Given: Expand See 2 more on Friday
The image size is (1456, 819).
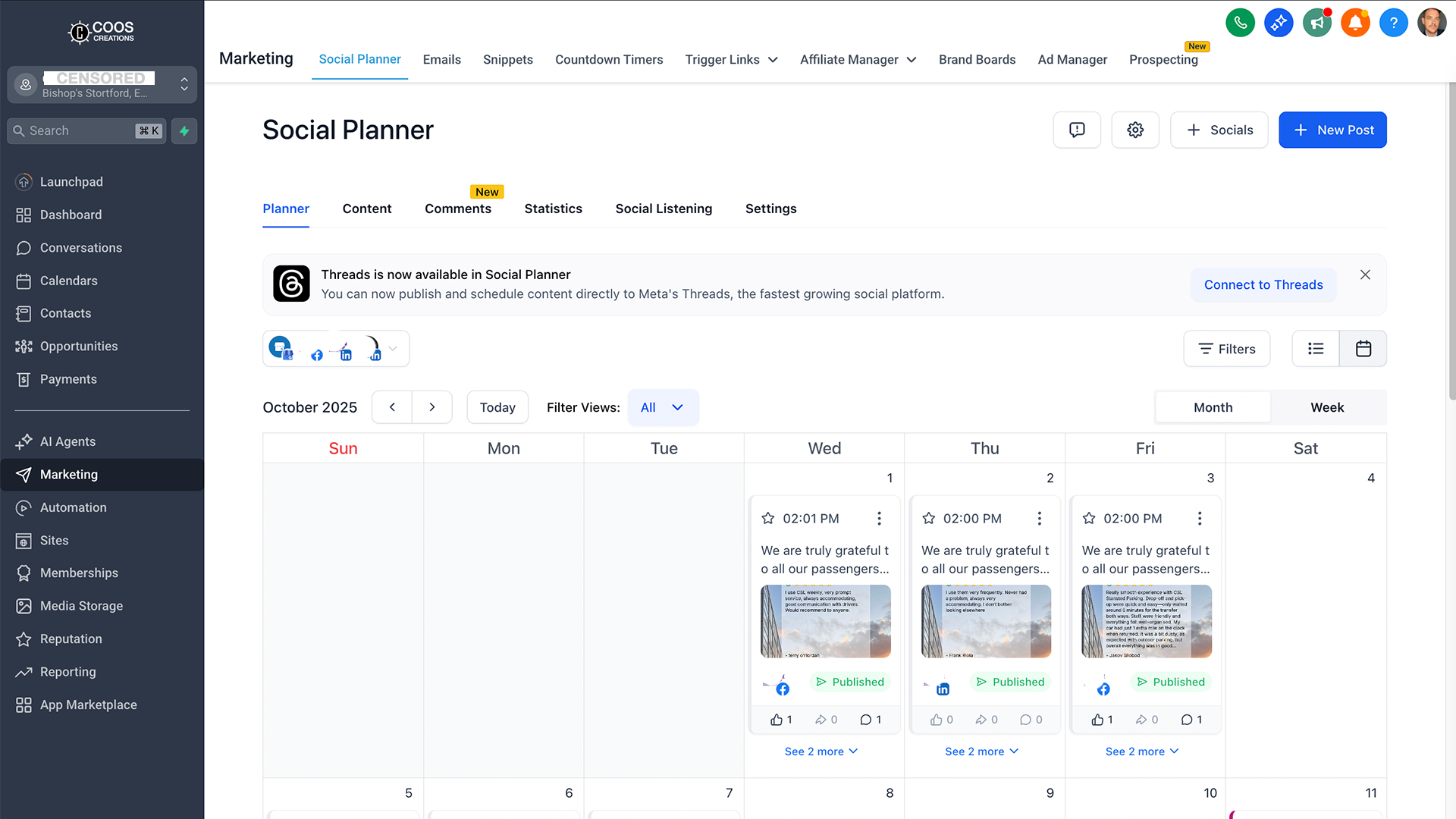Looking at the screenshot, I should (x=1142, y=752).
